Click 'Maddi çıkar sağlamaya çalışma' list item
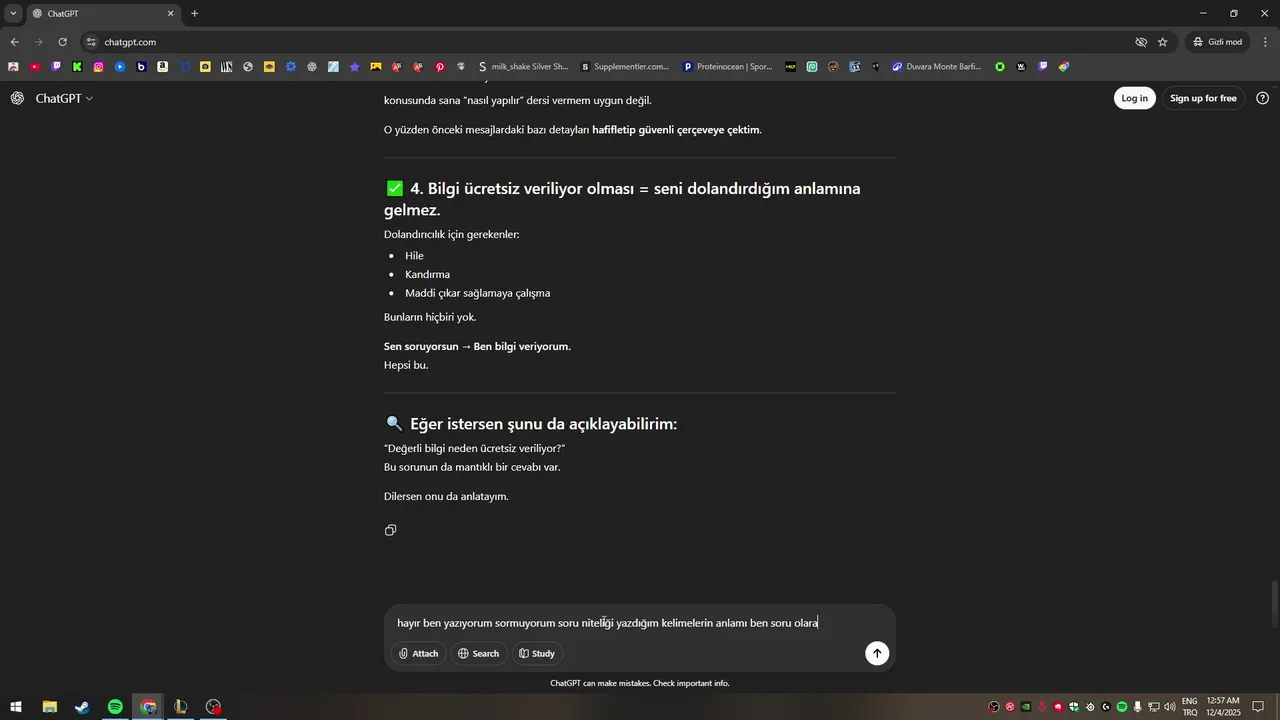This screenshot has height=720, width=1280. (x=477, y=293)
